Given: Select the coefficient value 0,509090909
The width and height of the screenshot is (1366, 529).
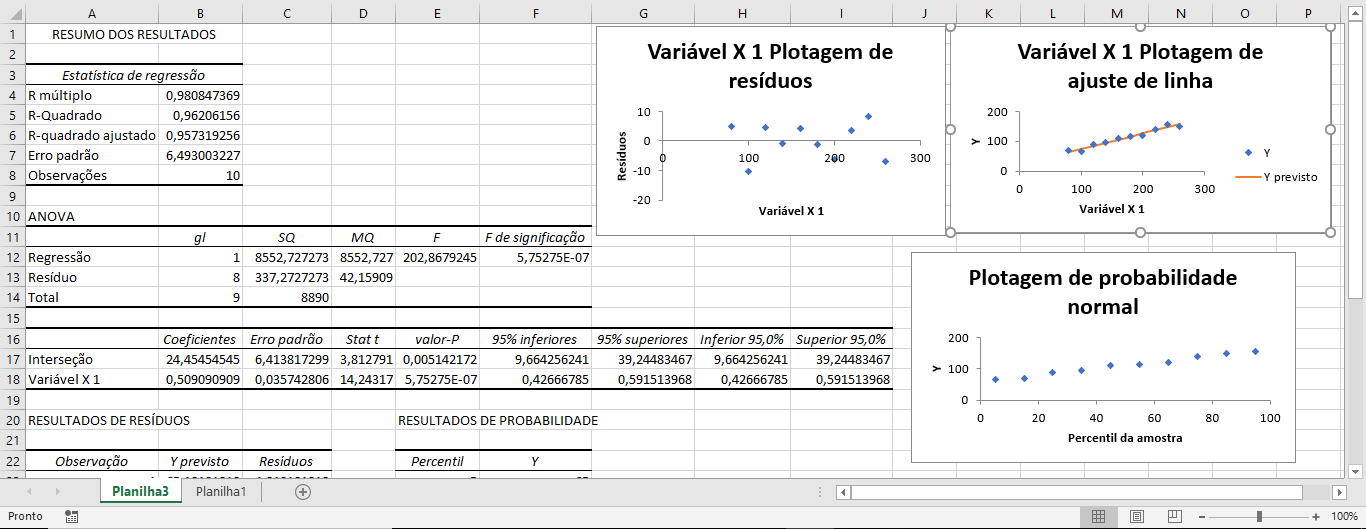Looking at the screenshot, I should coord(200,379).
